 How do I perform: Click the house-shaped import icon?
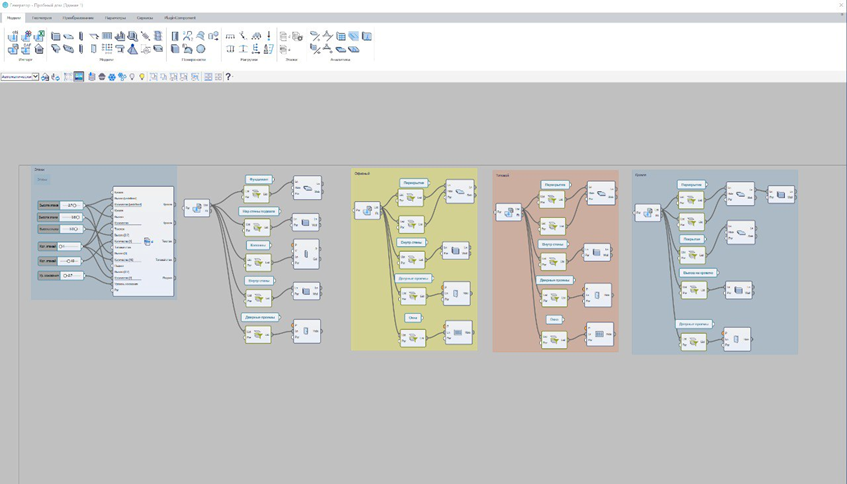tap(39, 49)
